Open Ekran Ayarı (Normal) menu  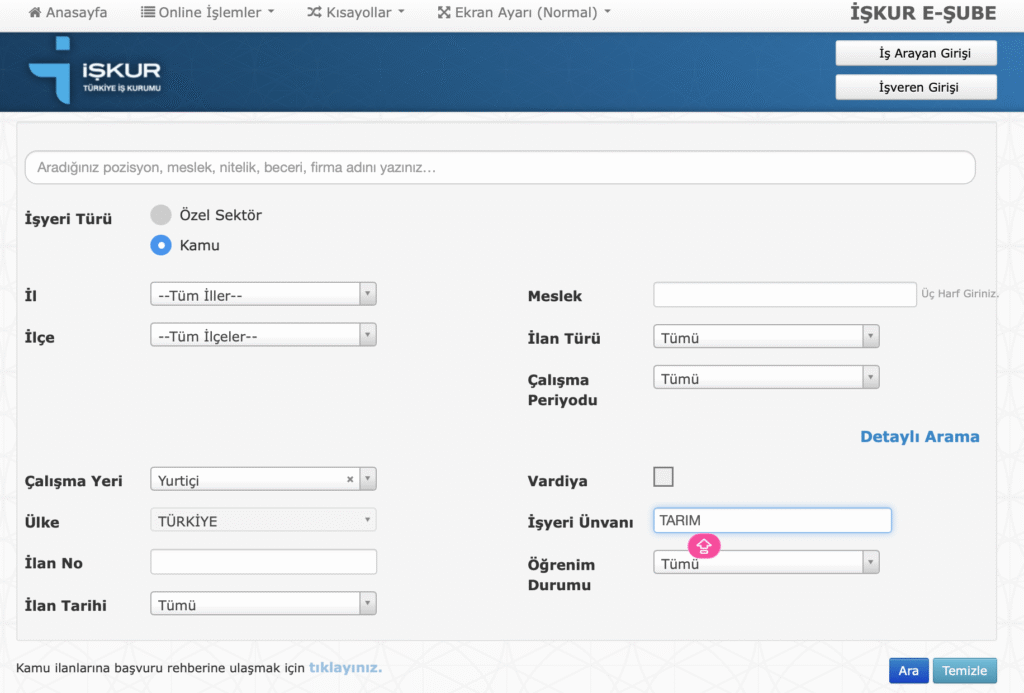coord(523,13)
